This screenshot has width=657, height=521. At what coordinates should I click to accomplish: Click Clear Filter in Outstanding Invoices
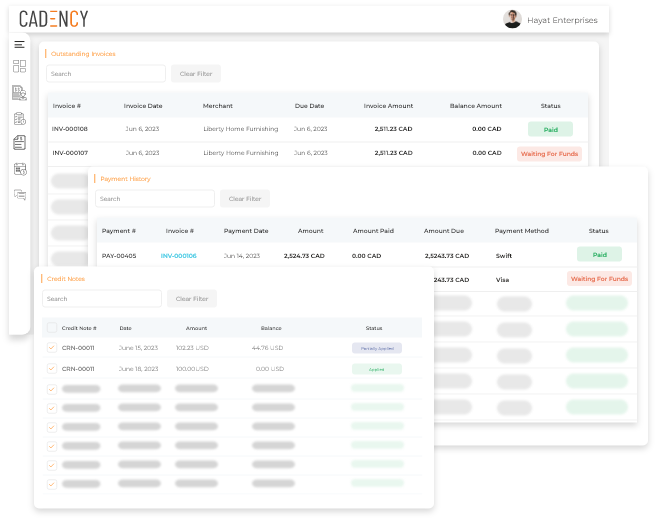tap(196, 74)
